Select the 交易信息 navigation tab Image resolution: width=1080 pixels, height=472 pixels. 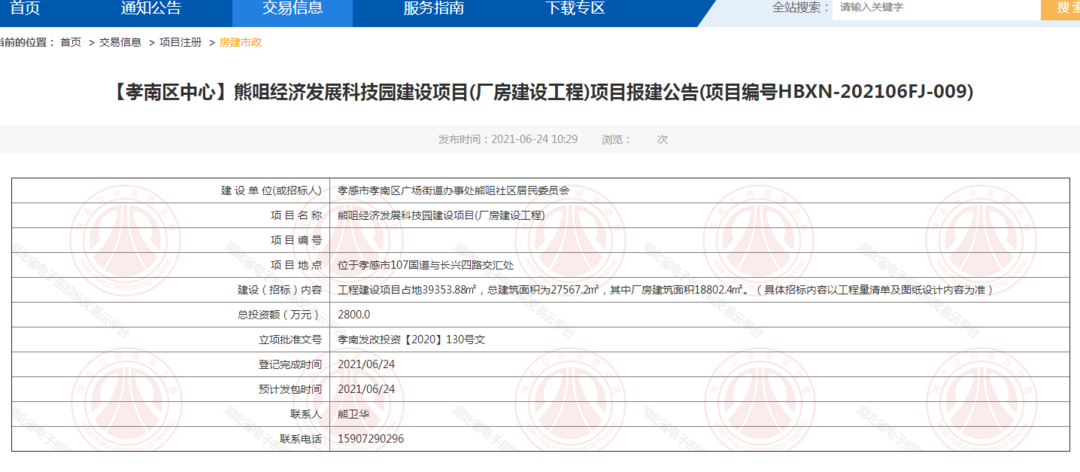click(x=292, y=9)
